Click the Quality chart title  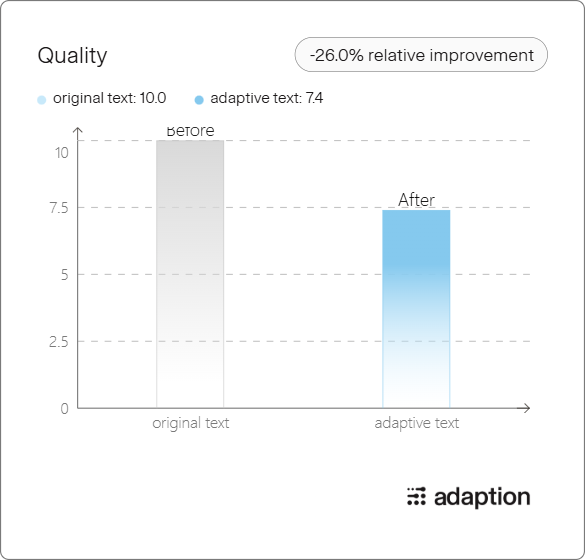pos(72,56)
